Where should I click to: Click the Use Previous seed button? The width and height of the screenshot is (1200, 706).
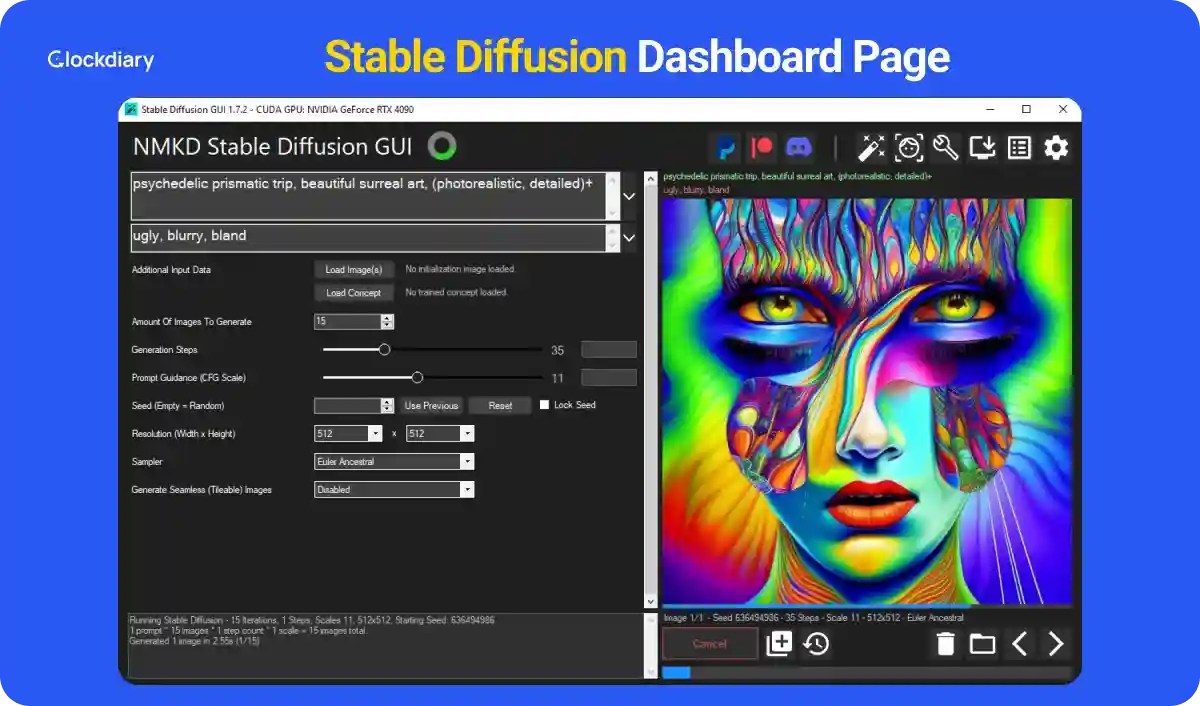click(x=432, y=406)
